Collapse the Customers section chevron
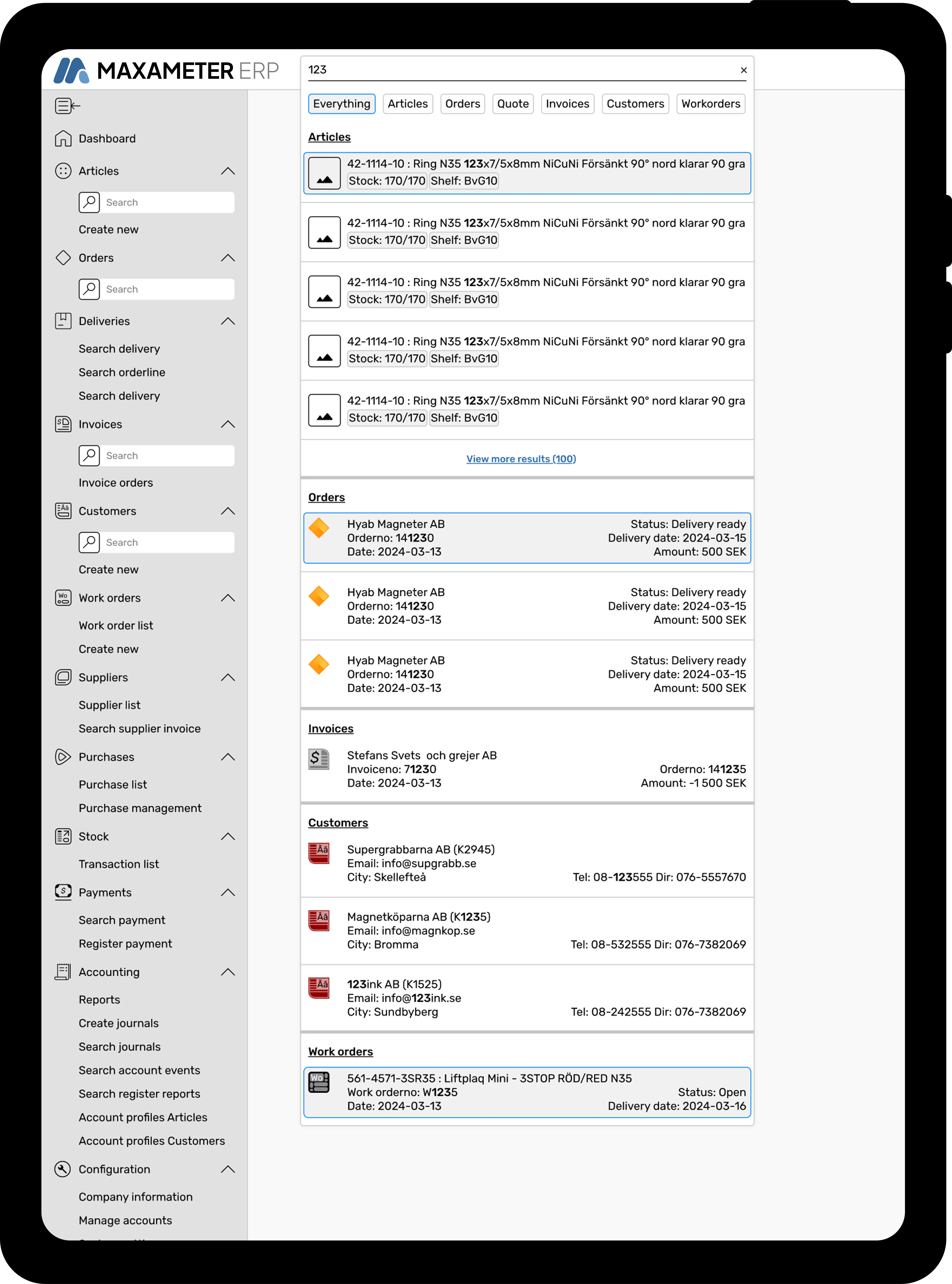The width and height of the screenshot is (952, 1284). (228, 511)
